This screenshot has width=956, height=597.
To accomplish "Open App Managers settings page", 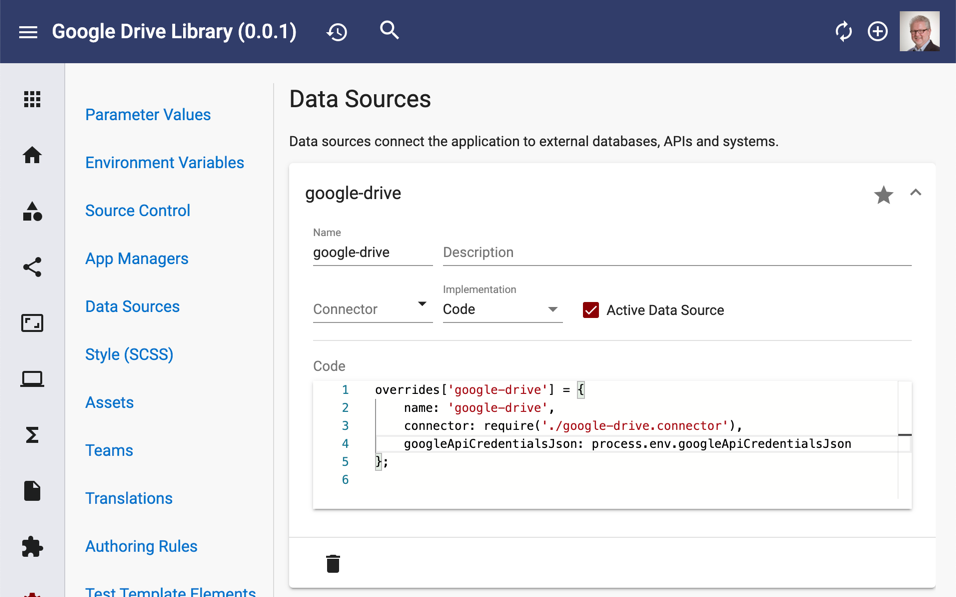I will point(137,259).
